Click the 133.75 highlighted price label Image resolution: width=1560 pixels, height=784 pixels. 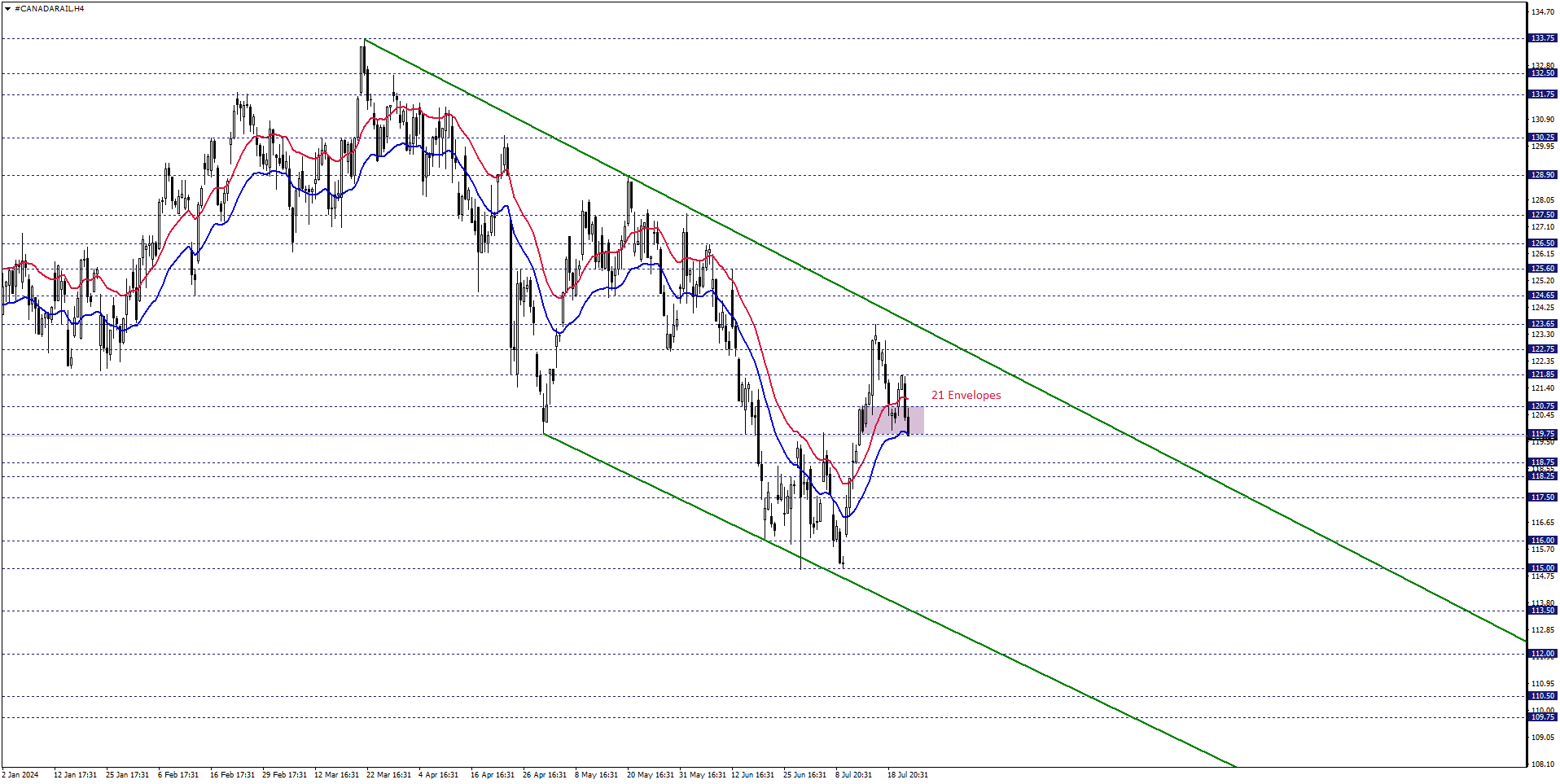tap(1543, 38)
